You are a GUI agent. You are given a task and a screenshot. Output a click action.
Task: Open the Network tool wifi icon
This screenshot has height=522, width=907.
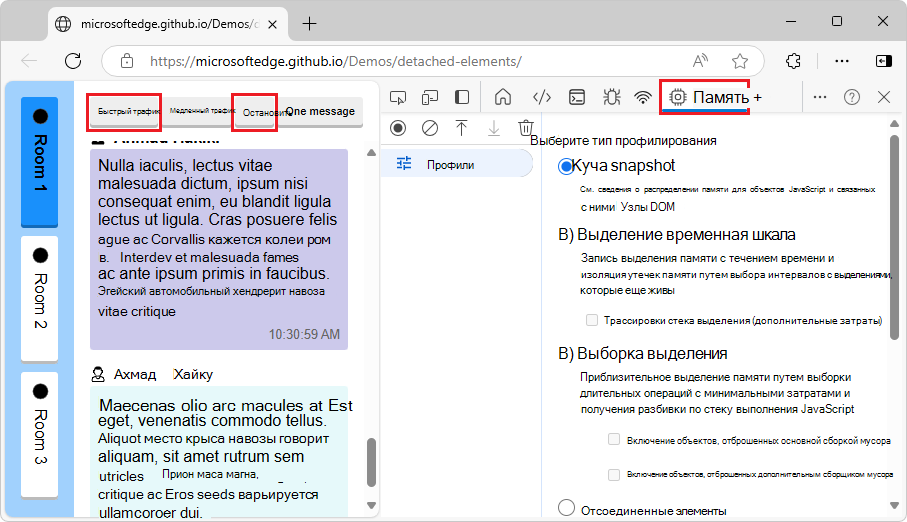pyautogui.click(x=643, y=97)
